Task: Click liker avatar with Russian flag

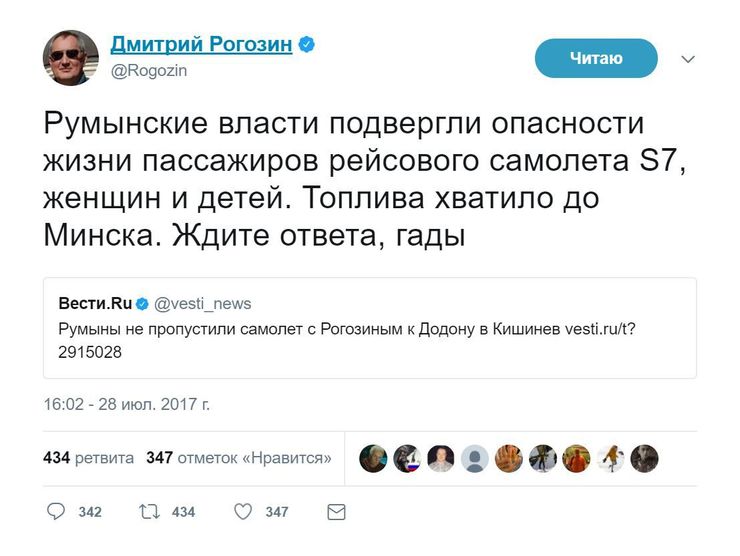Action: click(407, 458)
